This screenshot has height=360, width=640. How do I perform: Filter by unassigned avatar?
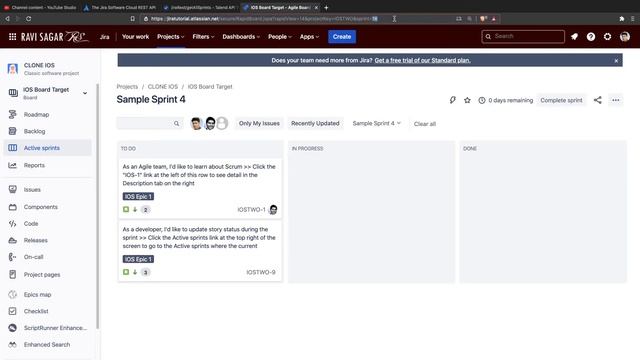222,123
